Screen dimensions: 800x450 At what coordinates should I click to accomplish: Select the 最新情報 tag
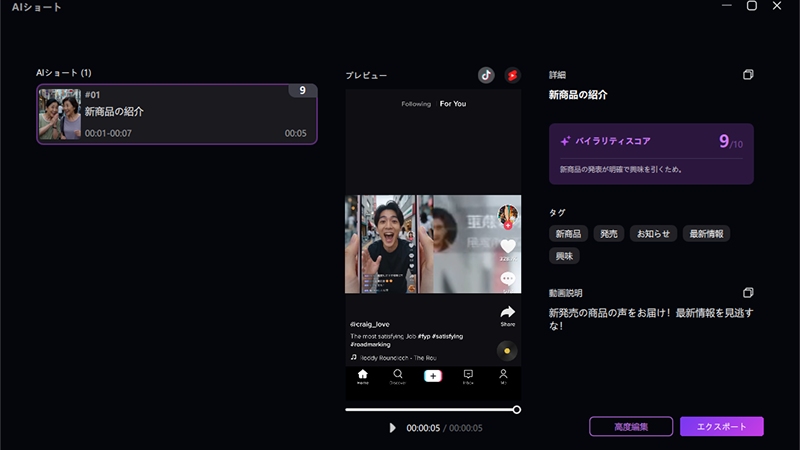(x=706, y=234)
